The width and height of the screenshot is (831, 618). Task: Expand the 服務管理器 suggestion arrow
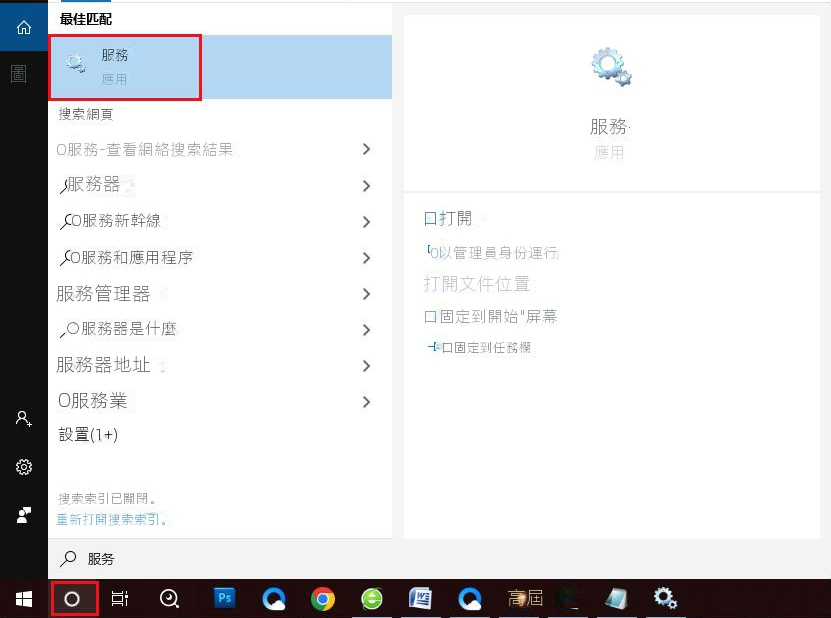366,294
